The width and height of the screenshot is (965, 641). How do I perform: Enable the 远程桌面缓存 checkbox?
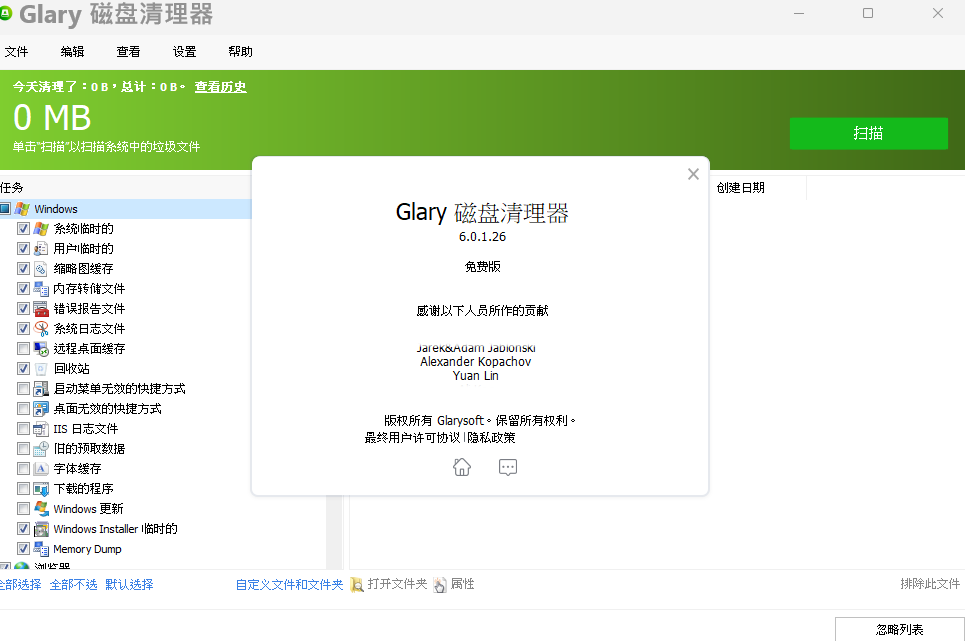click(23, 349)
